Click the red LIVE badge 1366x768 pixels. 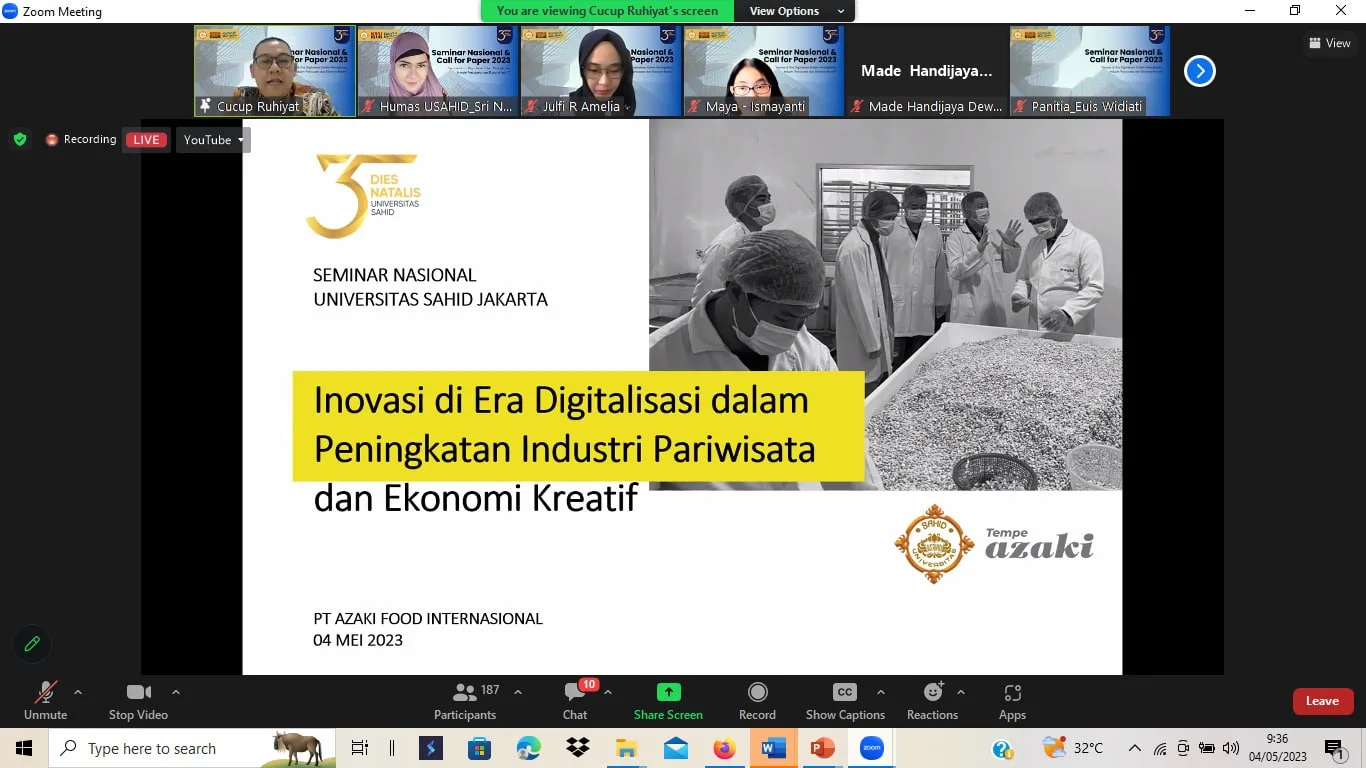146,140
